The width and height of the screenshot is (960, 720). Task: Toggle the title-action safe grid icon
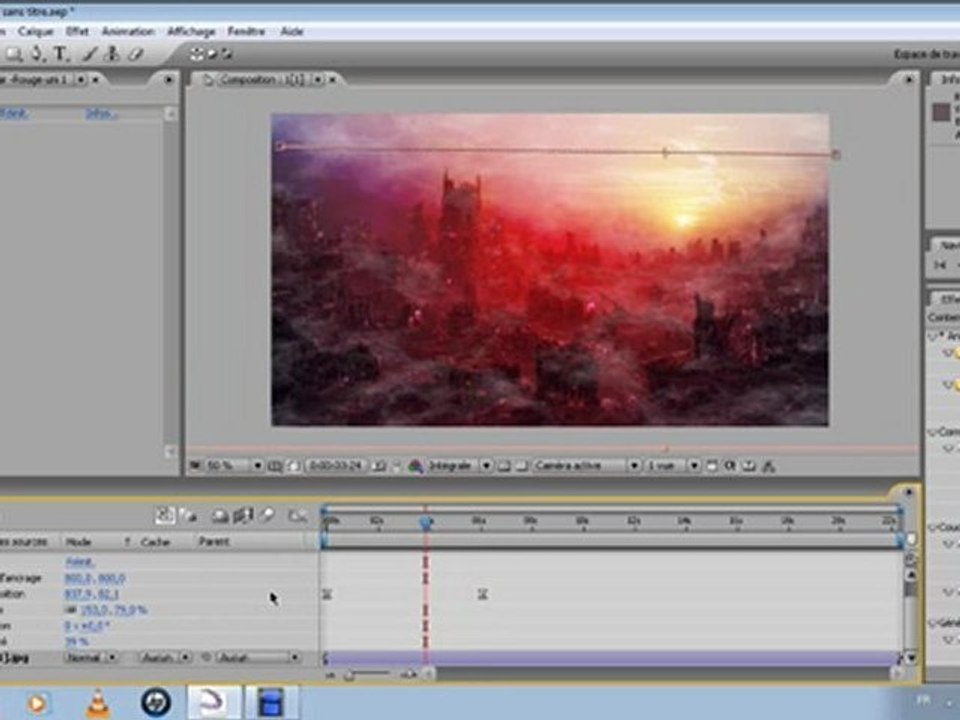(x=275, y=466)
